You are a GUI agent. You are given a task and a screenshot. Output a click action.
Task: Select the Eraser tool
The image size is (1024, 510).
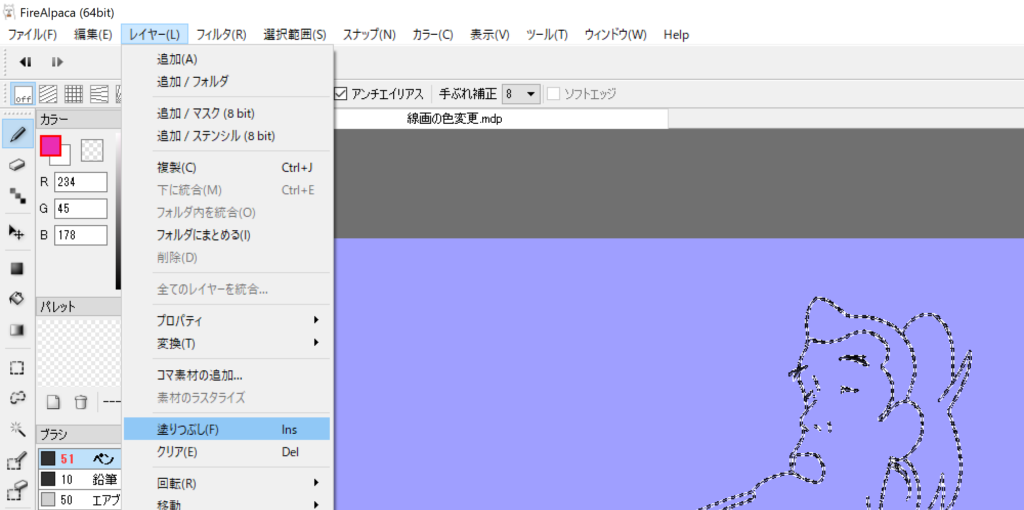[x=17, y=164]
